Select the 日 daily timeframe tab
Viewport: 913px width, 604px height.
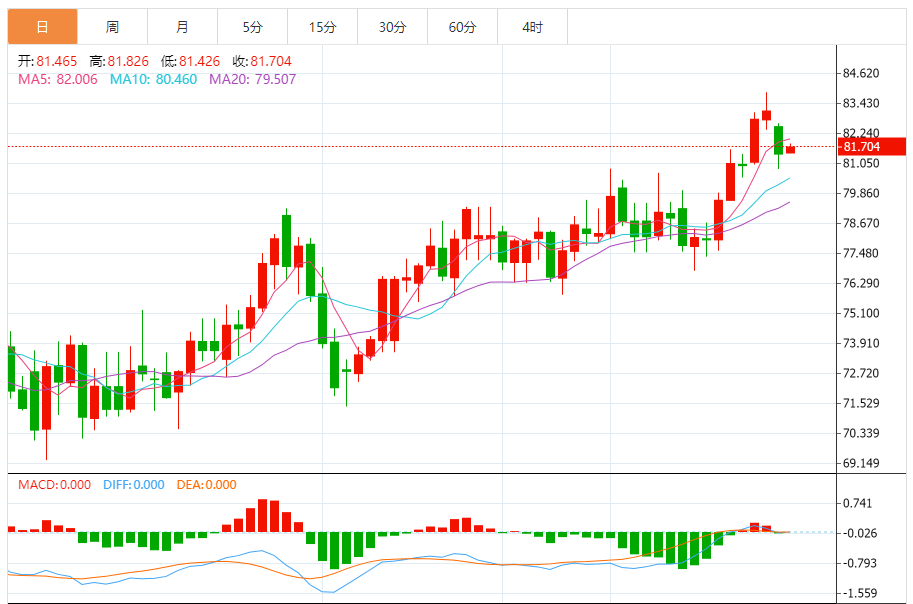coord(43,27)
